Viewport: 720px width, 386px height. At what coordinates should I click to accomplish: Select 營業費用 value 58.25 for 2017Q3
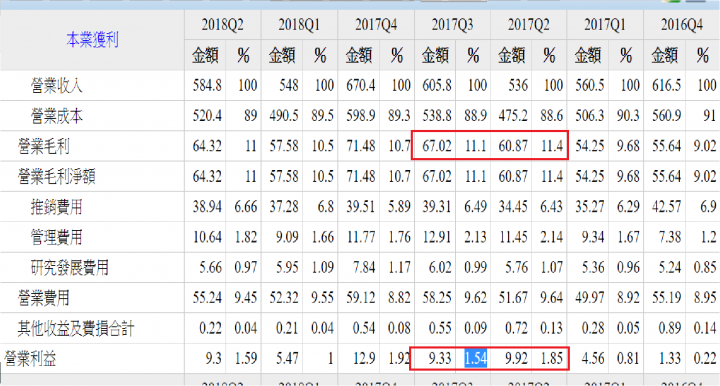pos(437,297)
